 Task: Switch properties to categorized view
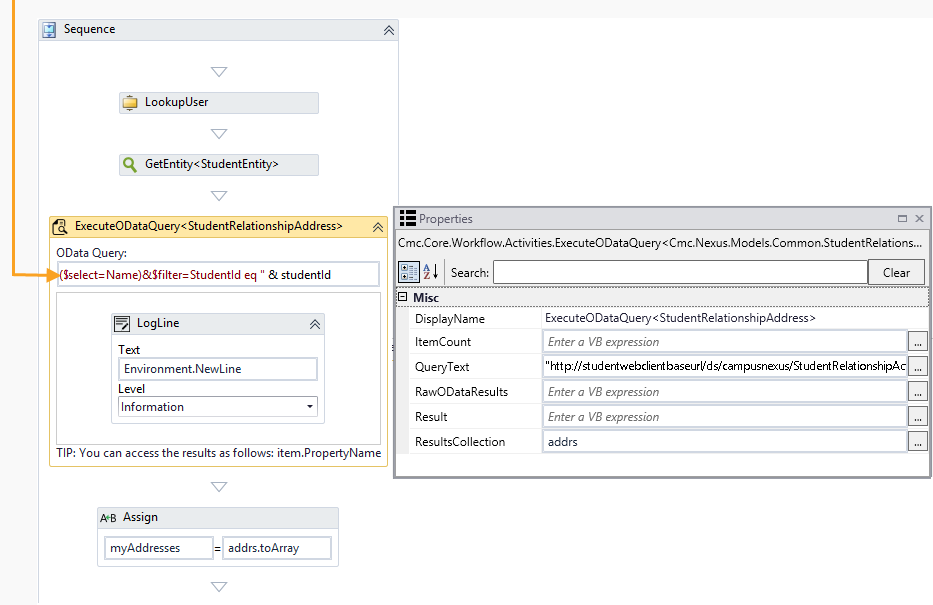[x=409, y=272]
